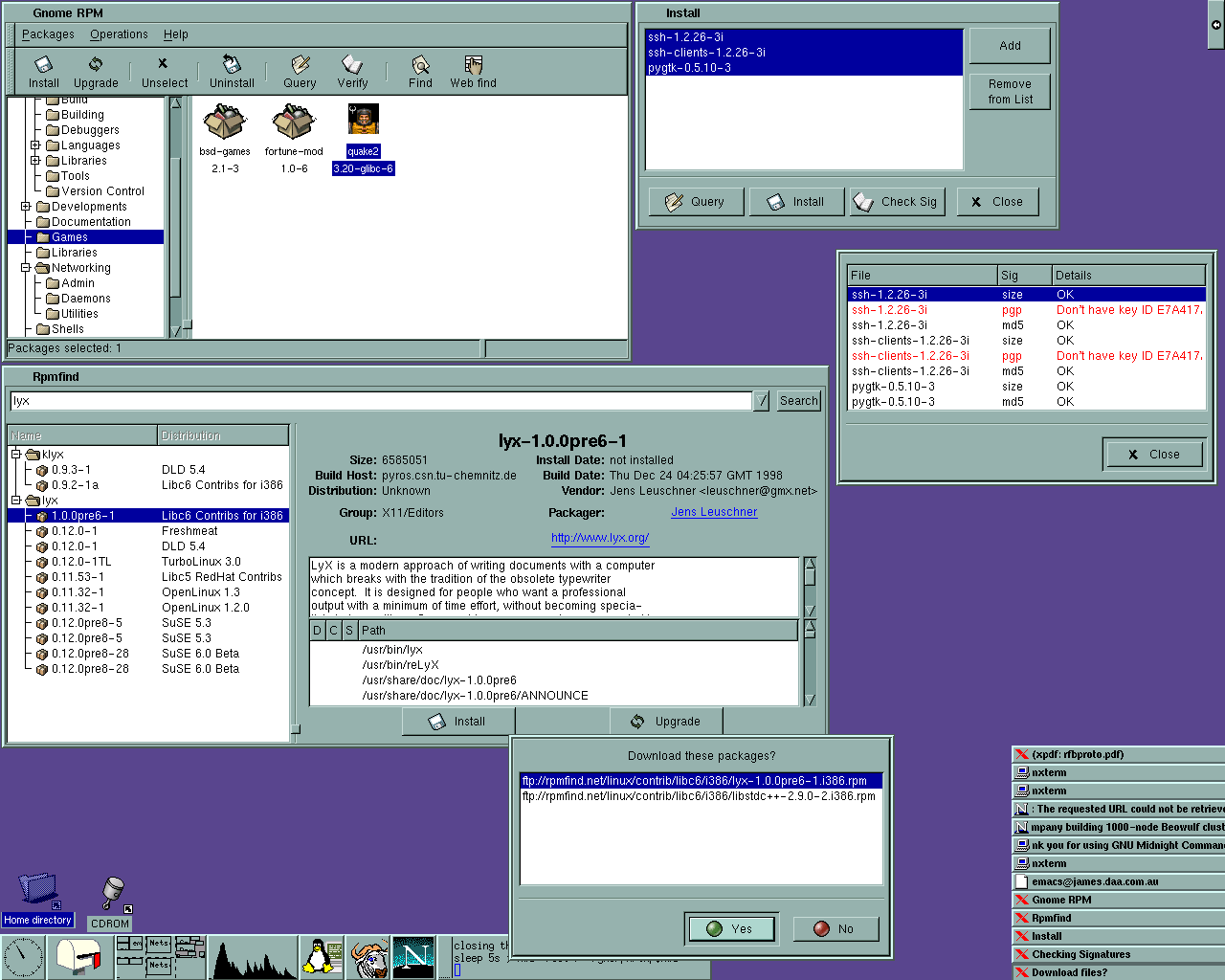Select the Daemons folder under Networking
This screenshot has width=1225, height=980.
(86, 299)
